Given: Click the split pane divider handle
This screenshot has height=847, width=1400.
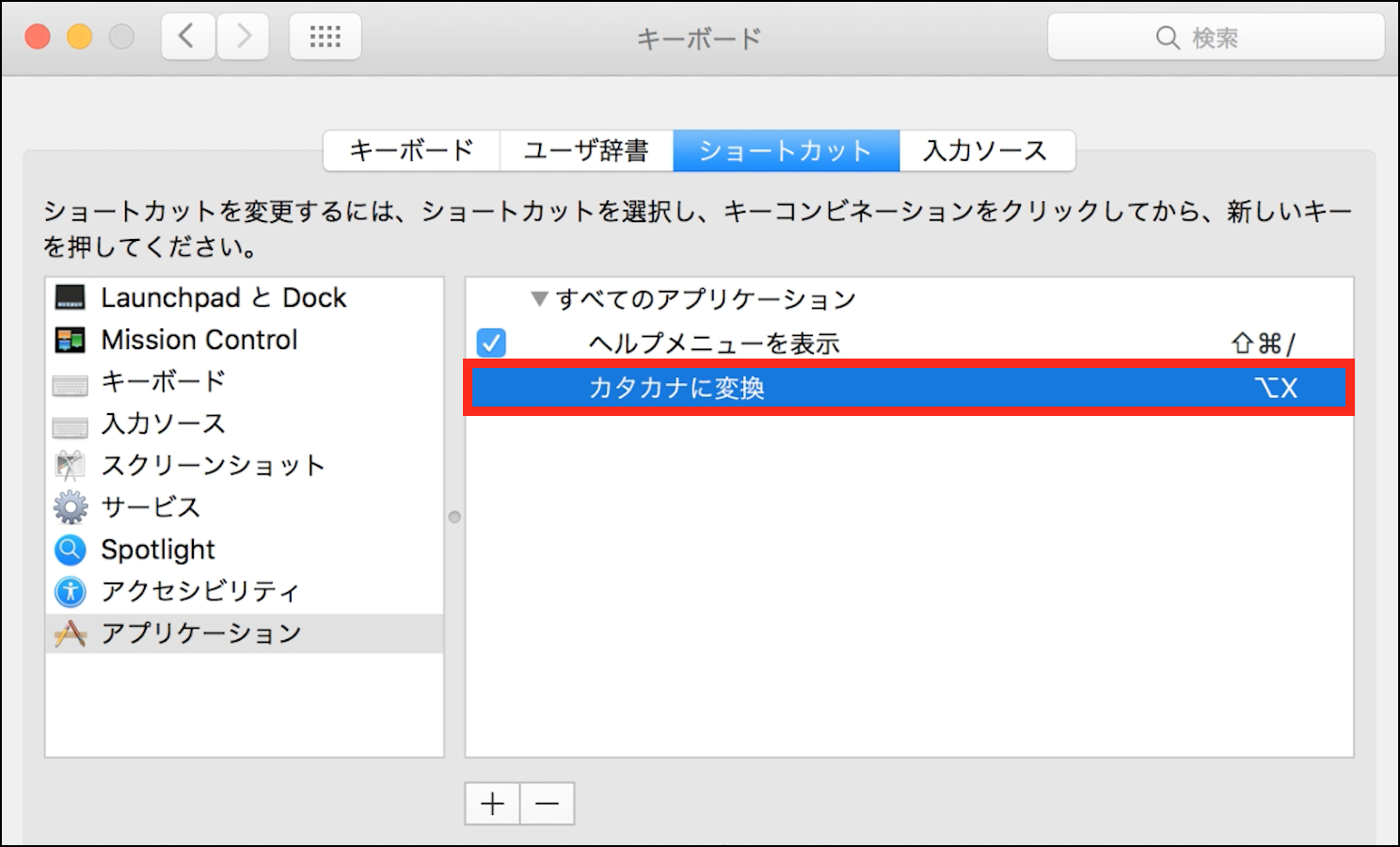Looking at the screenshot, I should click(454, 517).
